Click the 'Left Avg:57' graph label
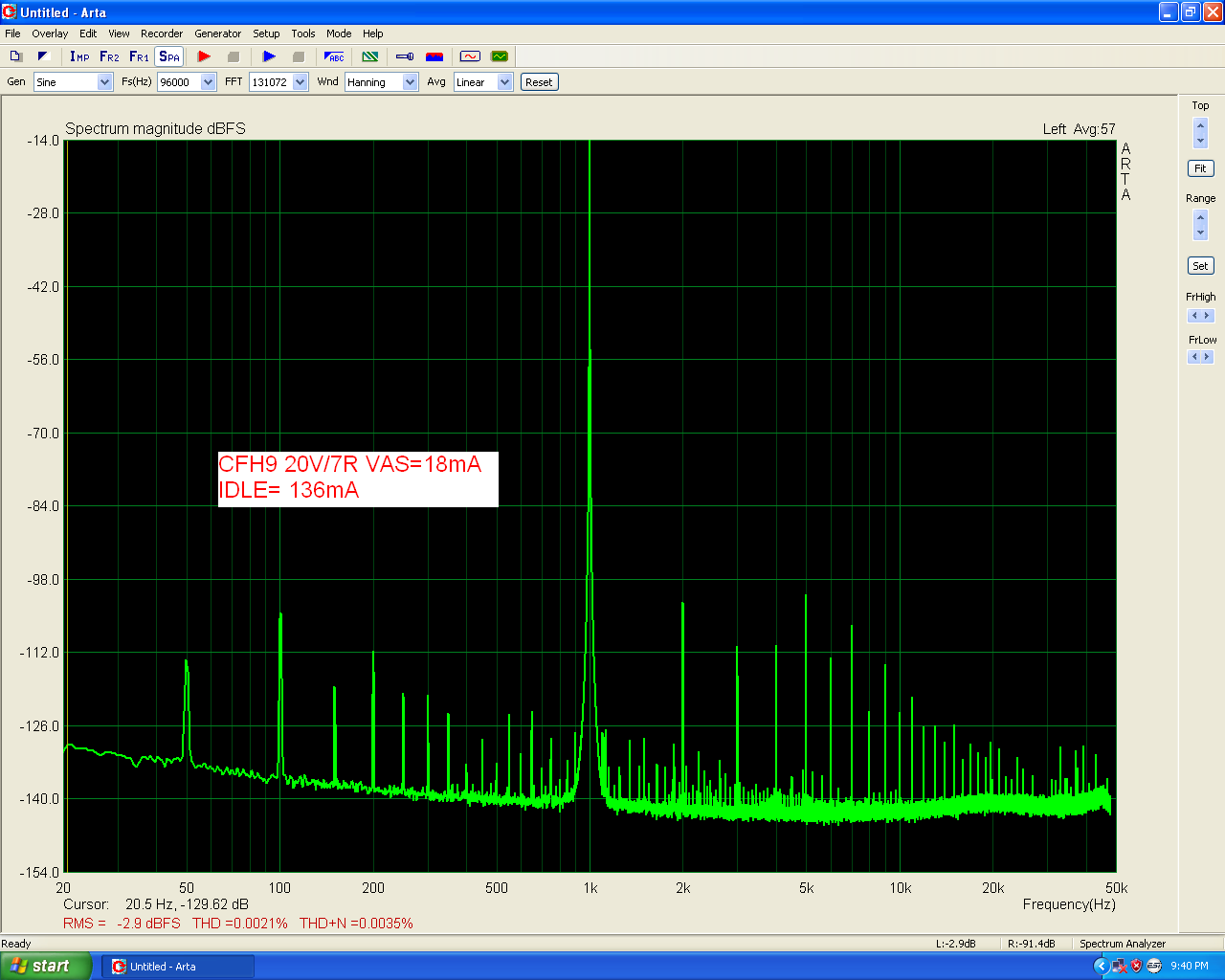 [x=1079, y=129]
